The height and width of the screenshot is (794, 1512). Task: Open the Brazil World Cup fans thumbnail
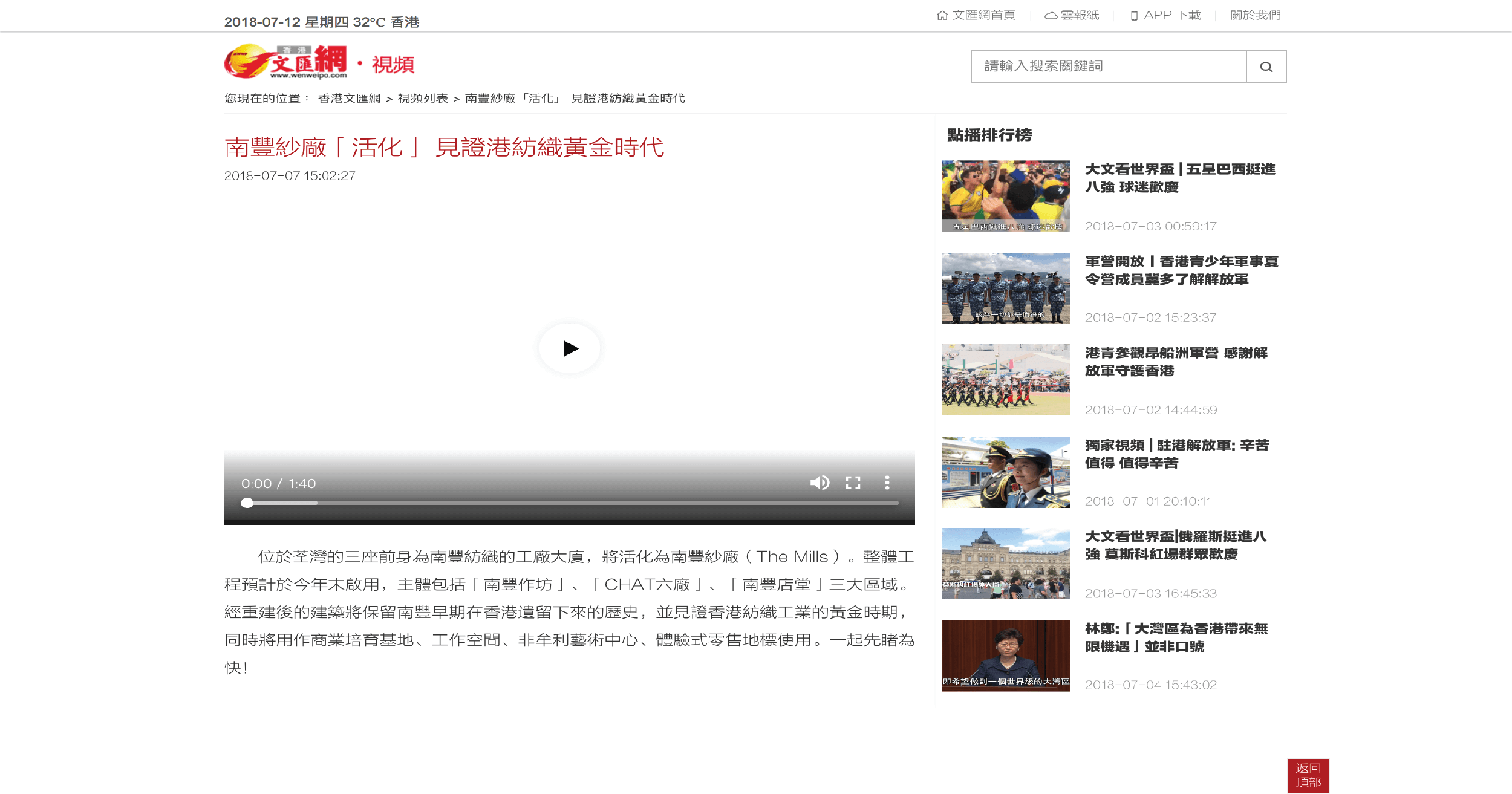click(x=1006, y=196)
